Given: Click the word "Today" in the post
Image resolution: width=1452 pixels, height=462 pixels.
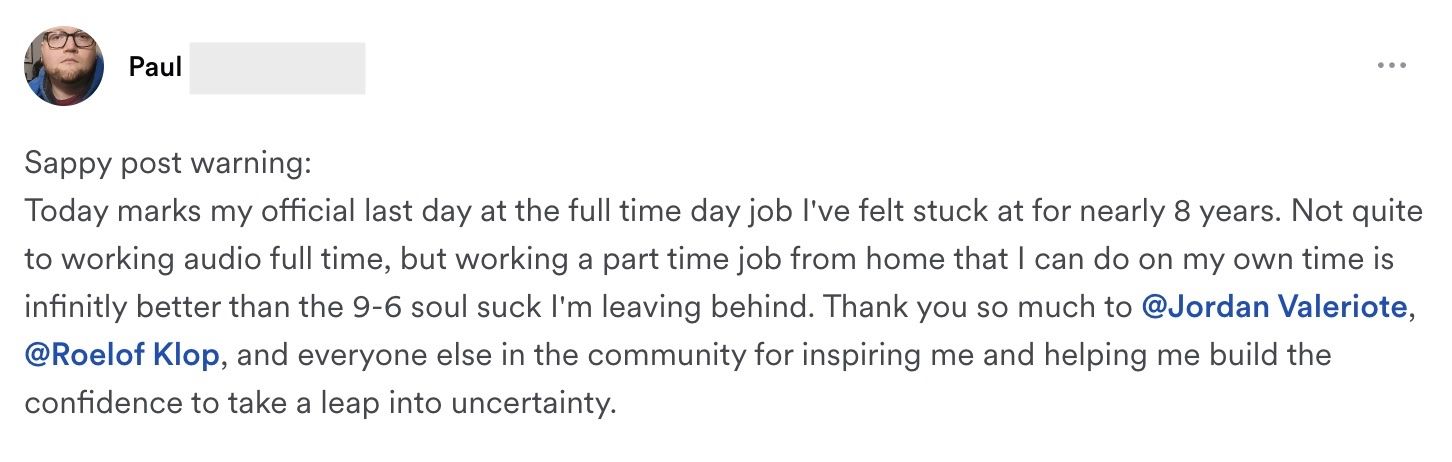Looking at the screenshot, I should pyautogui.click(x=63, y=212).
